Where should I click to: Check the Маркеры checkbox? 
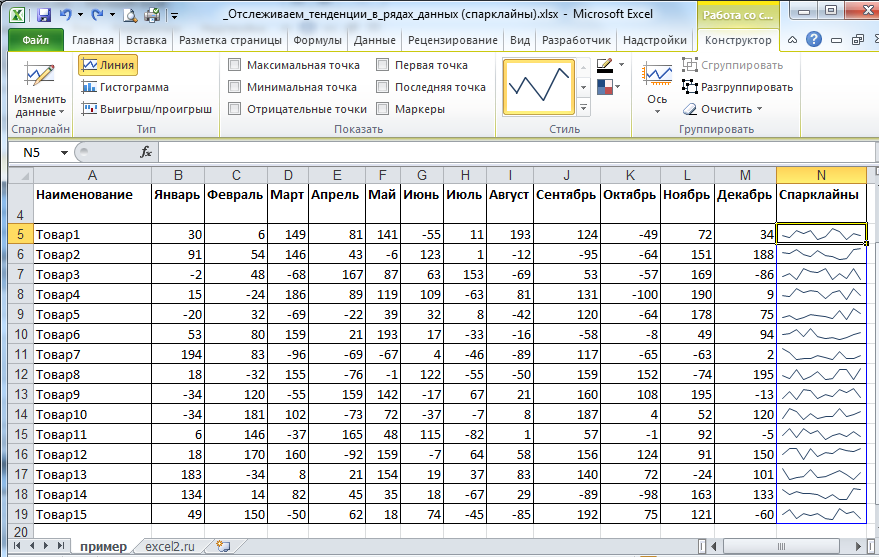pyautogui.click(x=383, y=109)
